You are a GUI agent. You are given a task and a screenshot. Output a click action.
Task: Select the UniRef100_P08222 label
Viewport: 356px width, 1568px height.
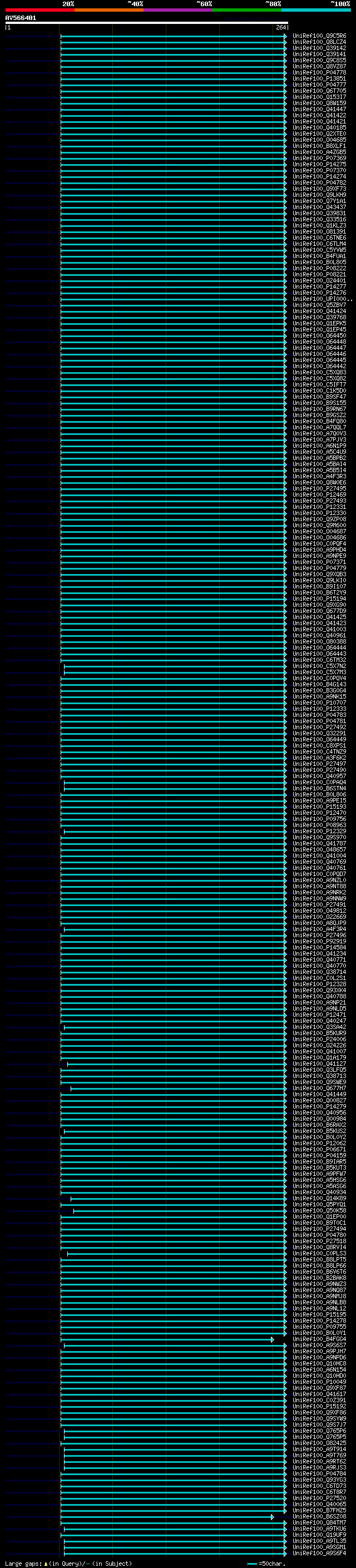click(319, 269)
